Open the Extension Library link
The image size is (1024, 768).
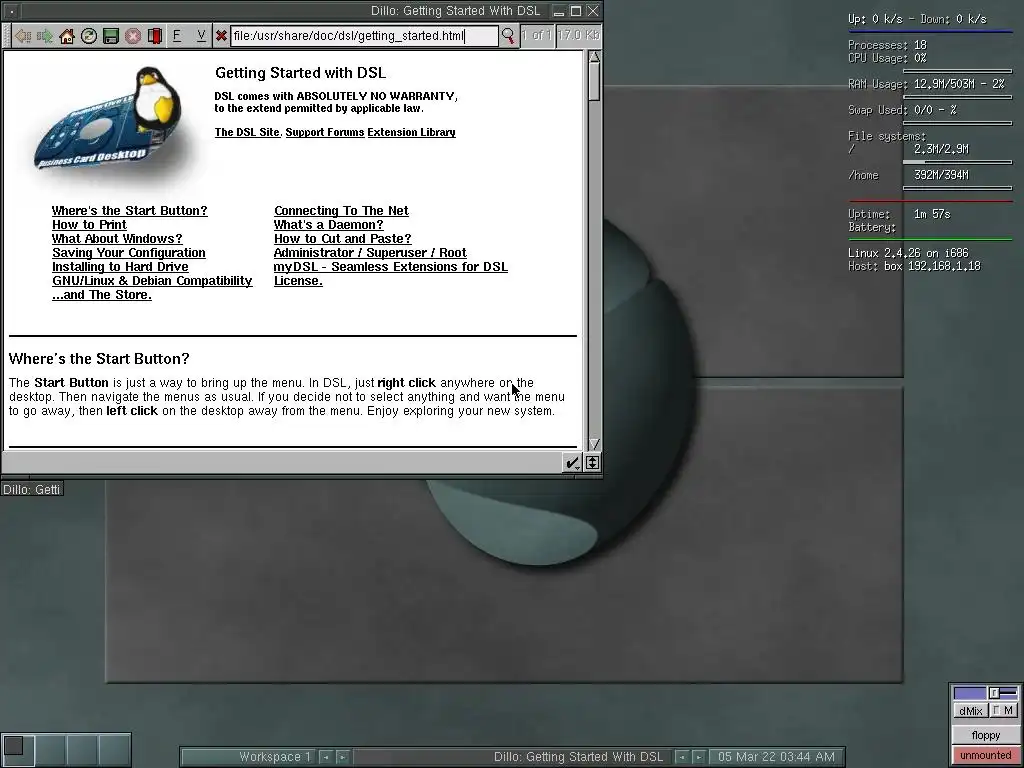tap(411, 132)
